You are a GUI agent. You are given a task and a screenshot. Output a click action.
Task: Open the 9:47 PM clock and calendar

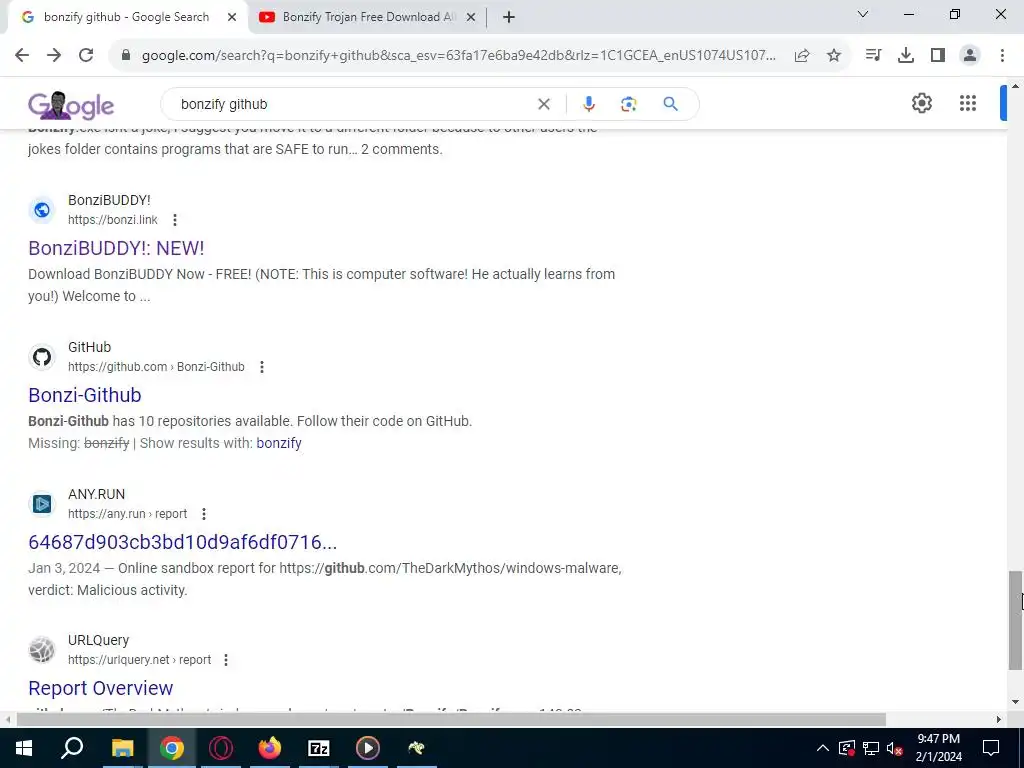[938, 748]
